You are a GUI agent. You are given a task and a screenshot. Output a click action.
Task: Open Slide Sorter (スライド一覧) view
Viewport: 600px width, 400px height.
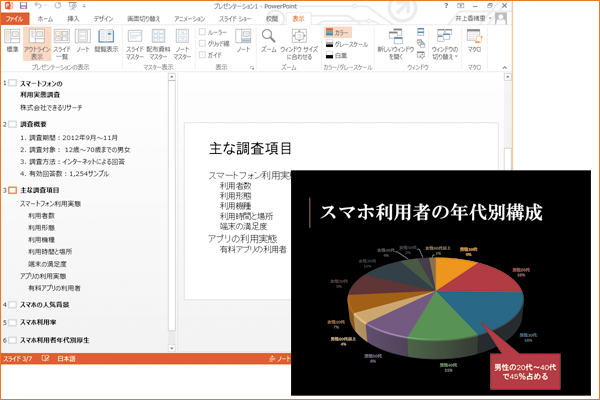tap(62, 44)
